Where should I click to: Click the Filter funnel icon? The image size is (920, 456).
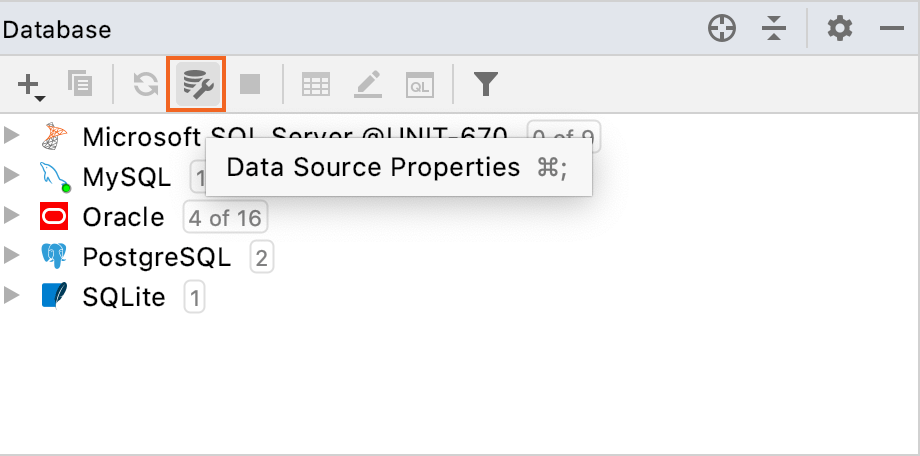486,85
